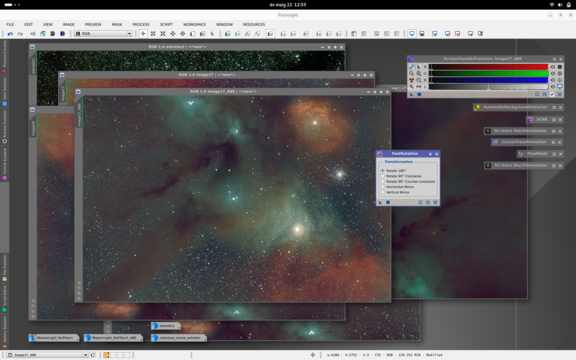
Task: Open the WORKSPACE menu
Action: pyautogui.click(x=194, y=24)
